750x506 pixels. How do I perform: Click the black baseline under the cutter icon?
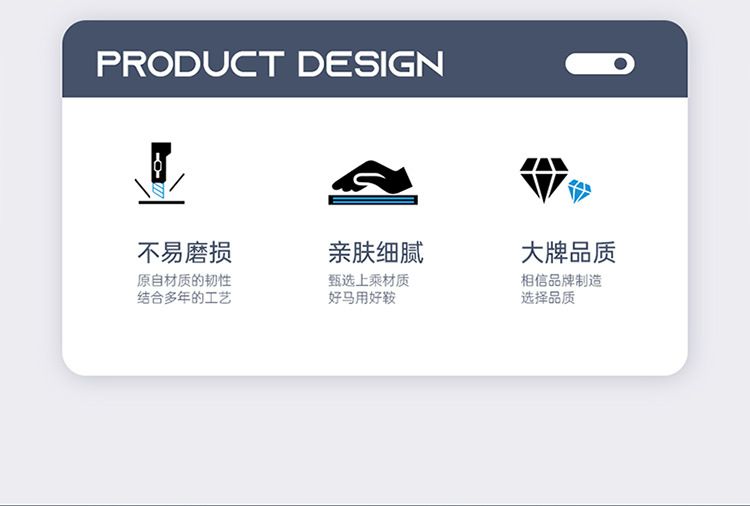161,202
